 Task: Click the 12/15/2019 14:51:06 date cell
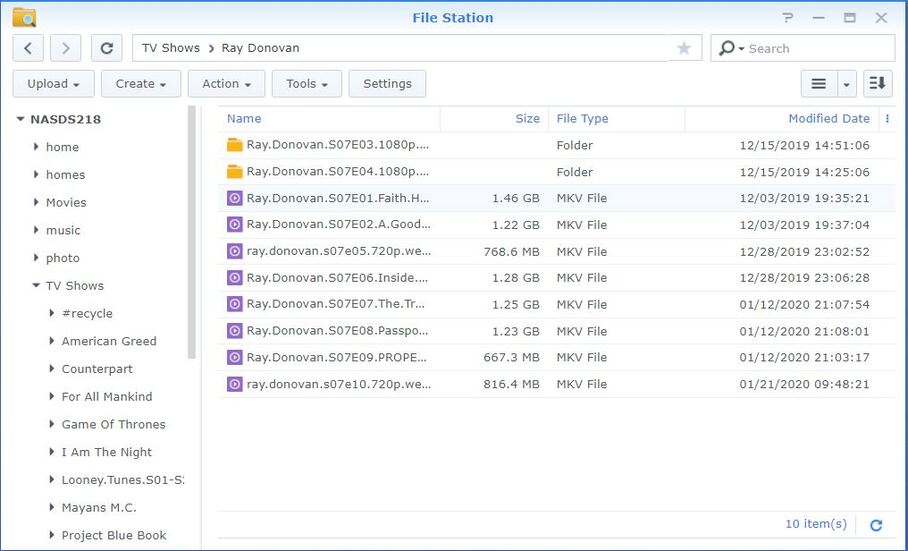[x=804, y=145]
